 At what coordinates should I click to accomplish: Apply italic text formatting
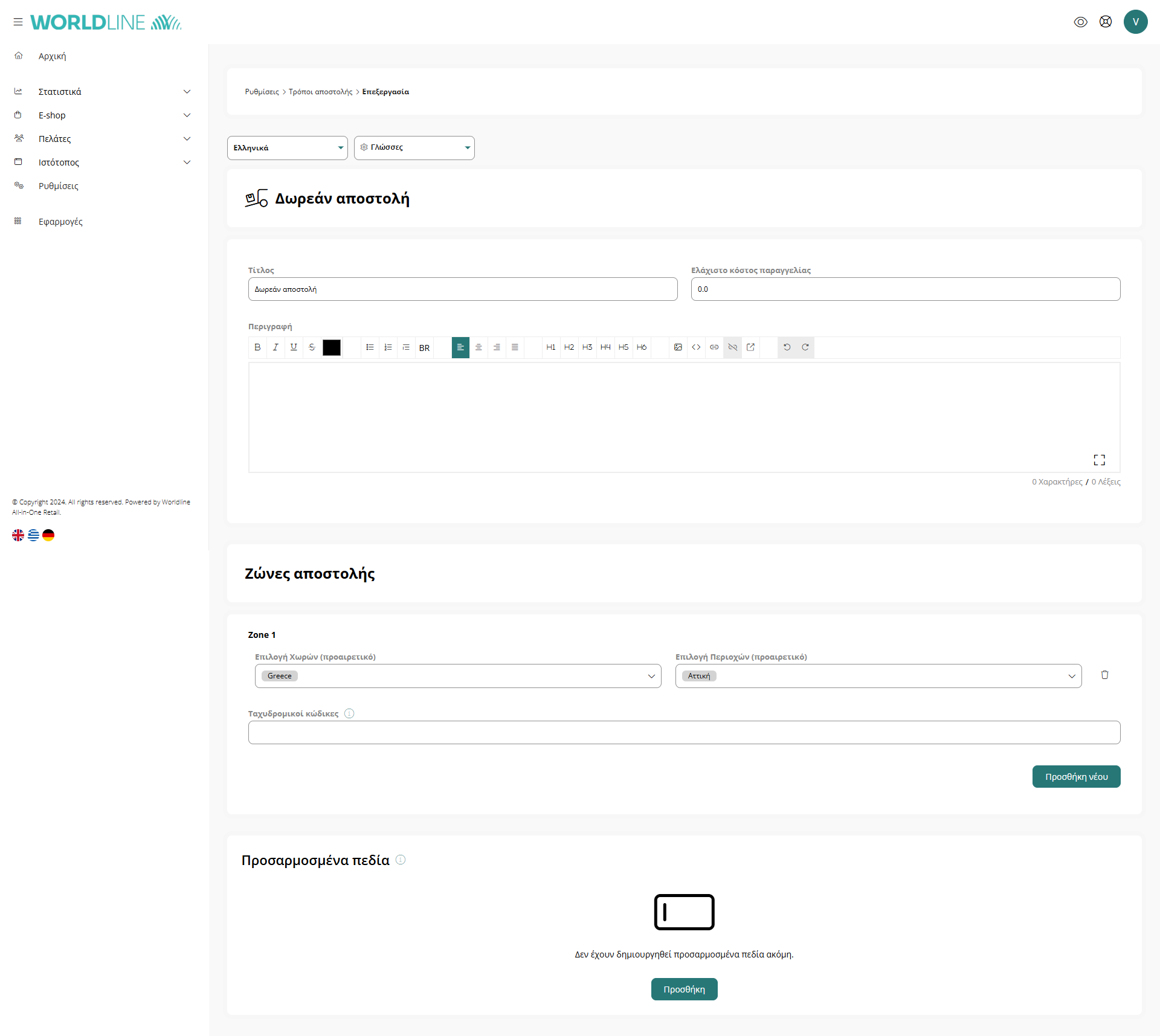[275, 347]
